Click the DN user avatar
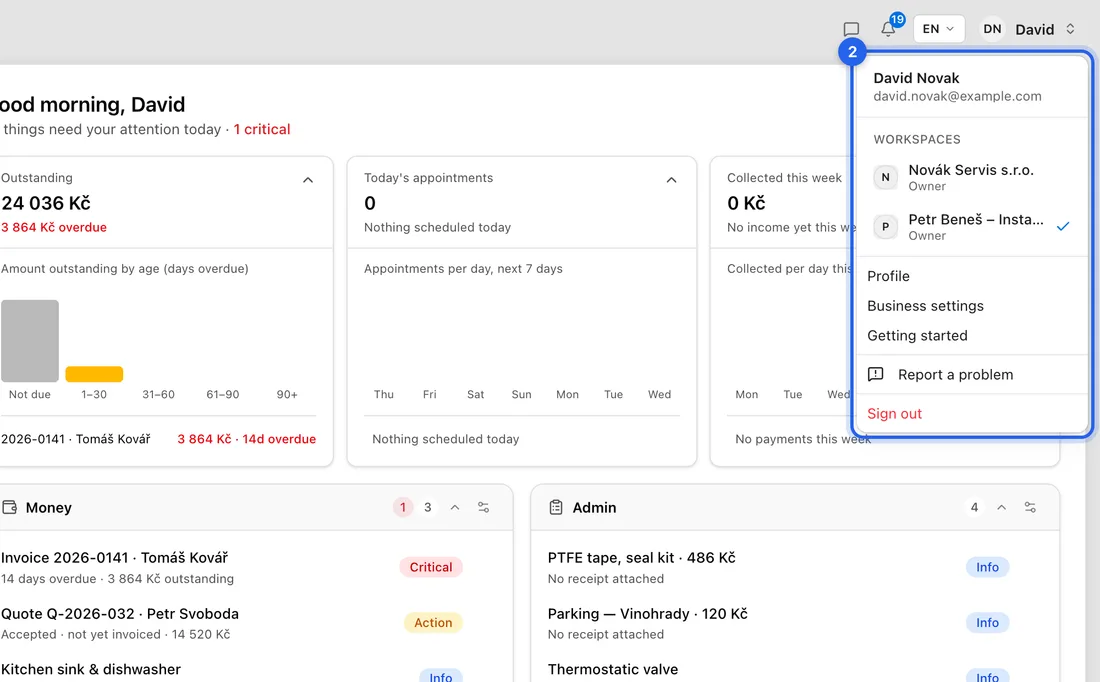The height and width of the screenshot is (682, 1100). 992,29
